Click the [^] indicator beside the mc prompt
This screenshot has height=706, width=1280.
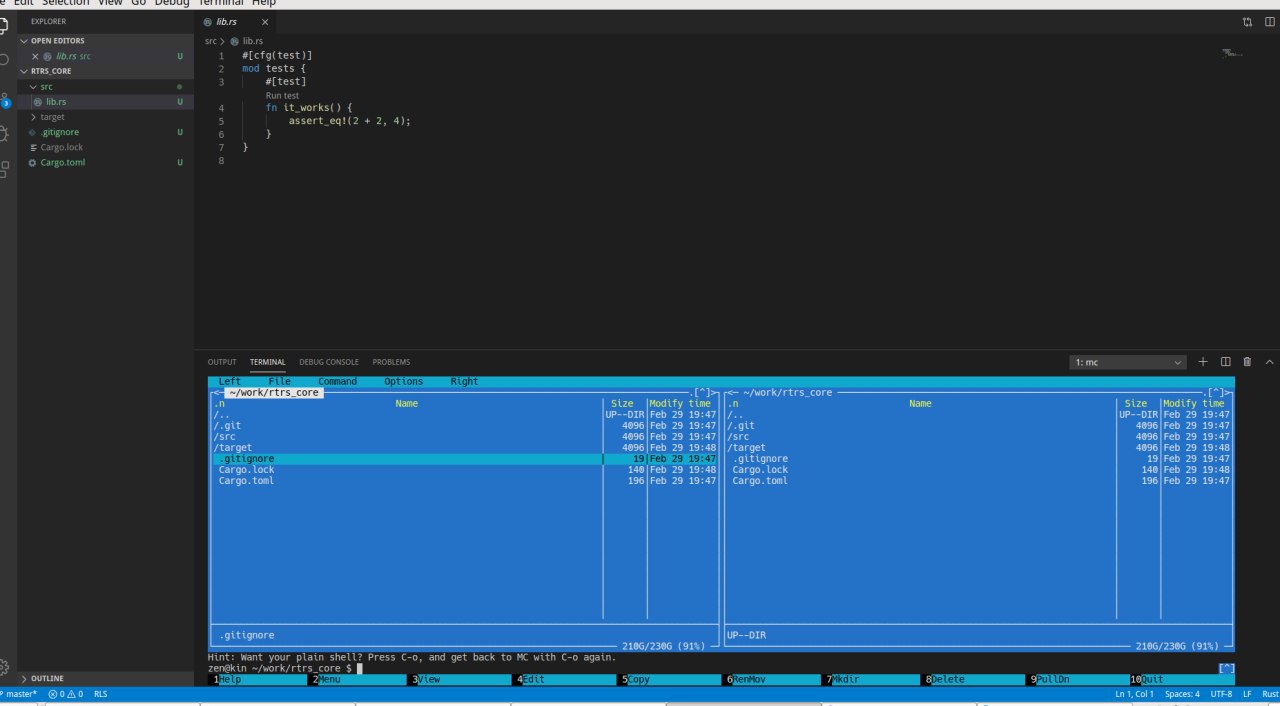click(x=1227, y=668)
